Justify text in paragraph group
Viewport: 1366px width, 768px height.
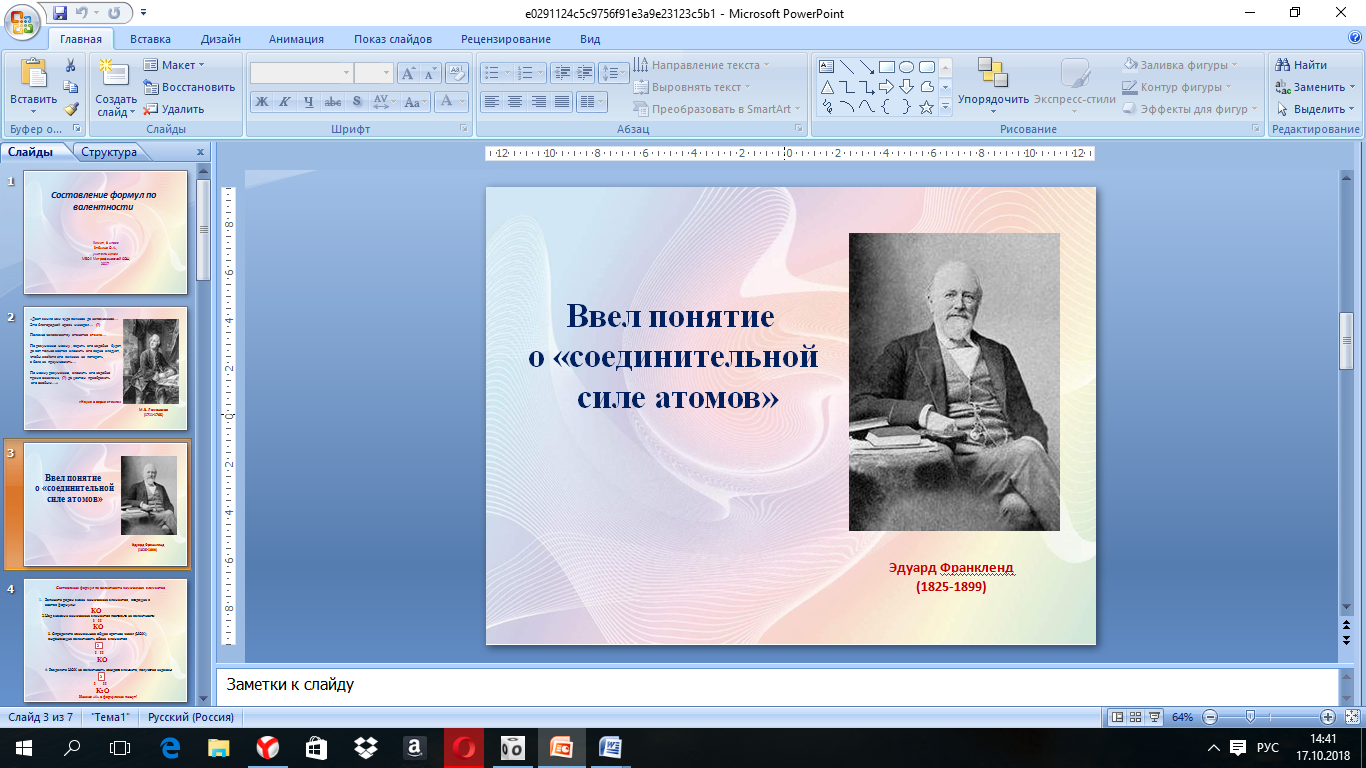tap(562, 101)
